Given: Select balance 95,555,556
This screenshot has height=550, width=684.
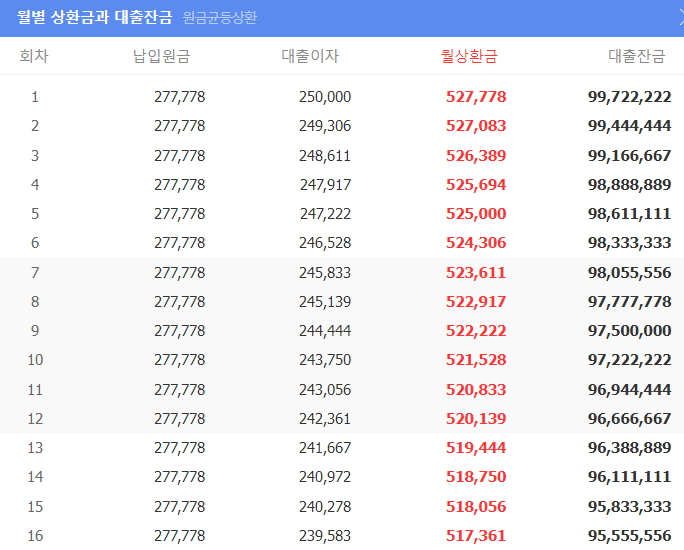Looking at the screenshot, I should tap(629, 536).
